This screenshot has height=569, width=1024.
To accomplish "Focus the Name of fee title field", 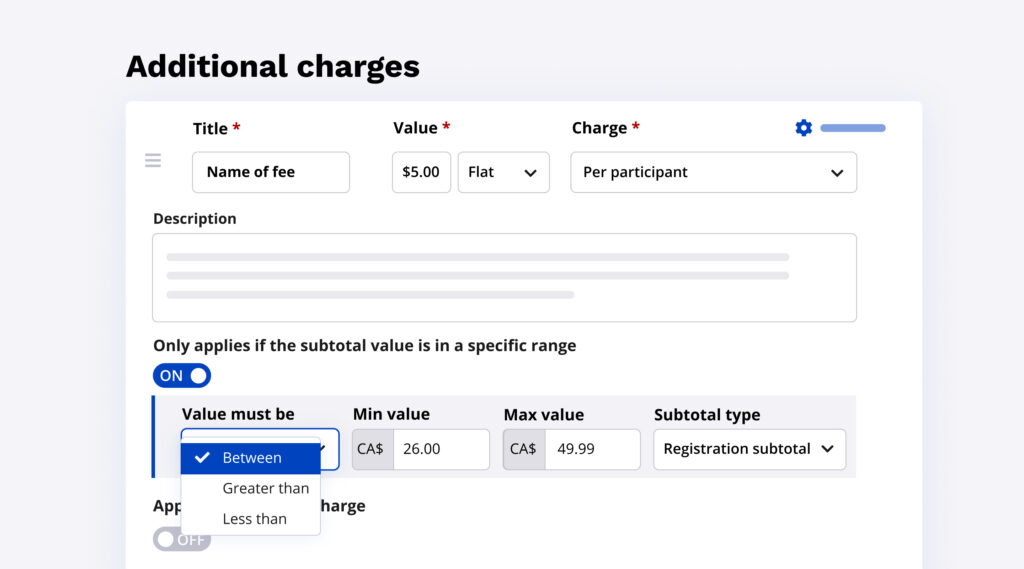I will (270, 172).
